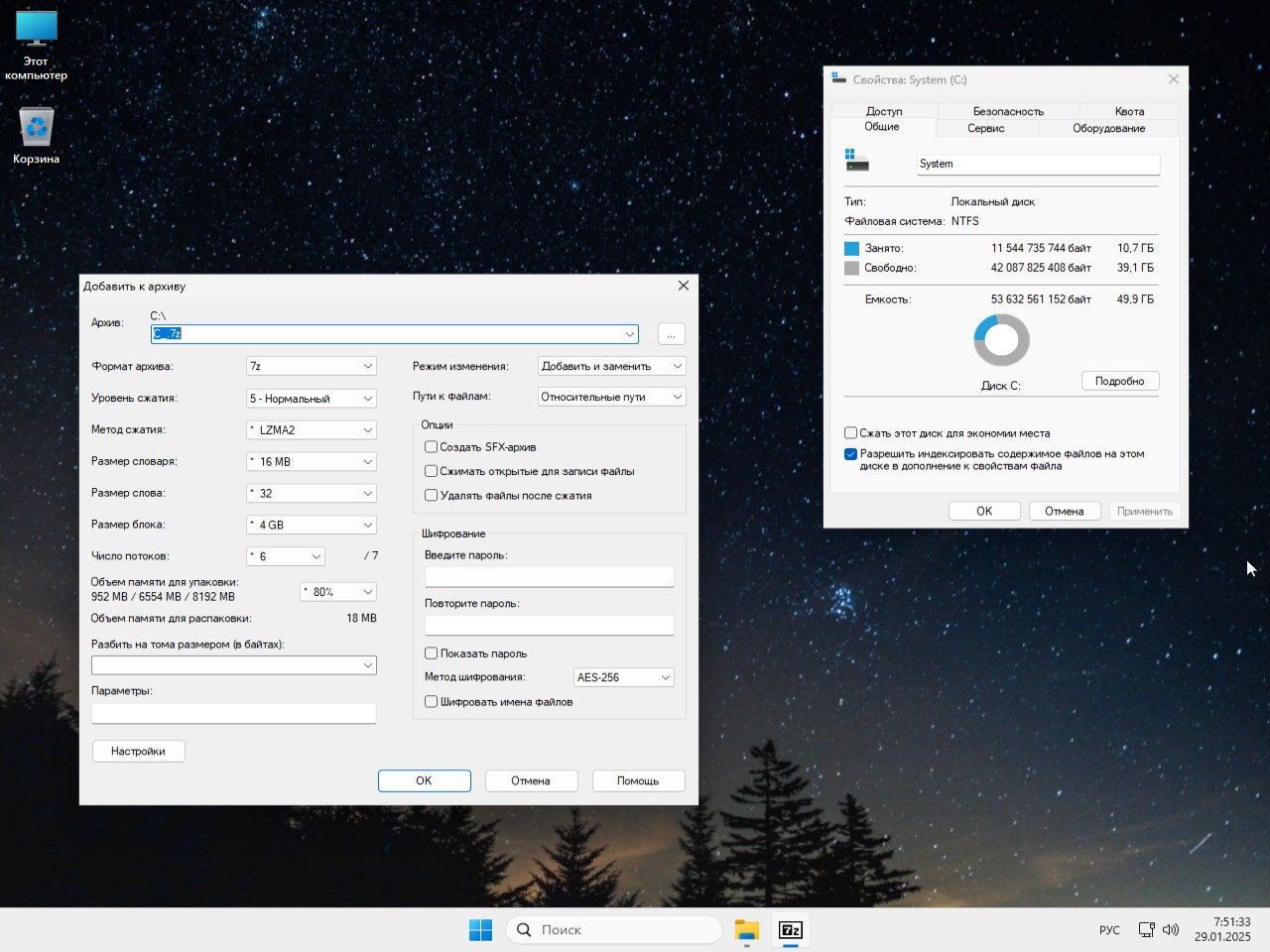Image resolution: width=1270 pixels, height=952 pixels.
Task: Open the 7-Zip app in taskbar
Action: (791, 930)
